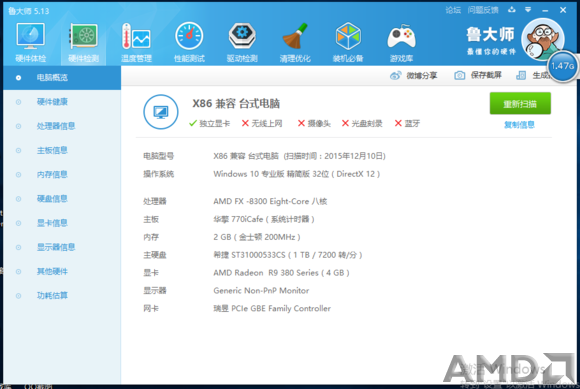
Task: Click the 微博分享 Weibo share icon
Action: [395, 76]
